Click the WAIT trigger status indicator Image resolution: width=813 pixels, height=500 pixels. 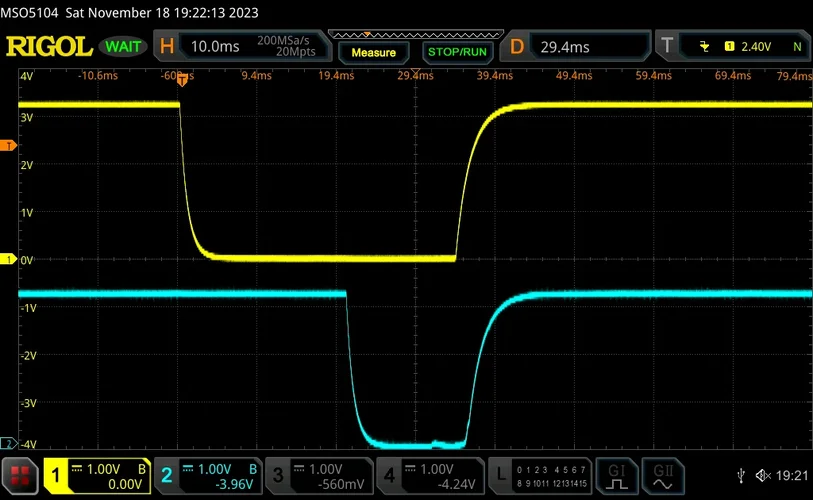(x=122, y=47)
